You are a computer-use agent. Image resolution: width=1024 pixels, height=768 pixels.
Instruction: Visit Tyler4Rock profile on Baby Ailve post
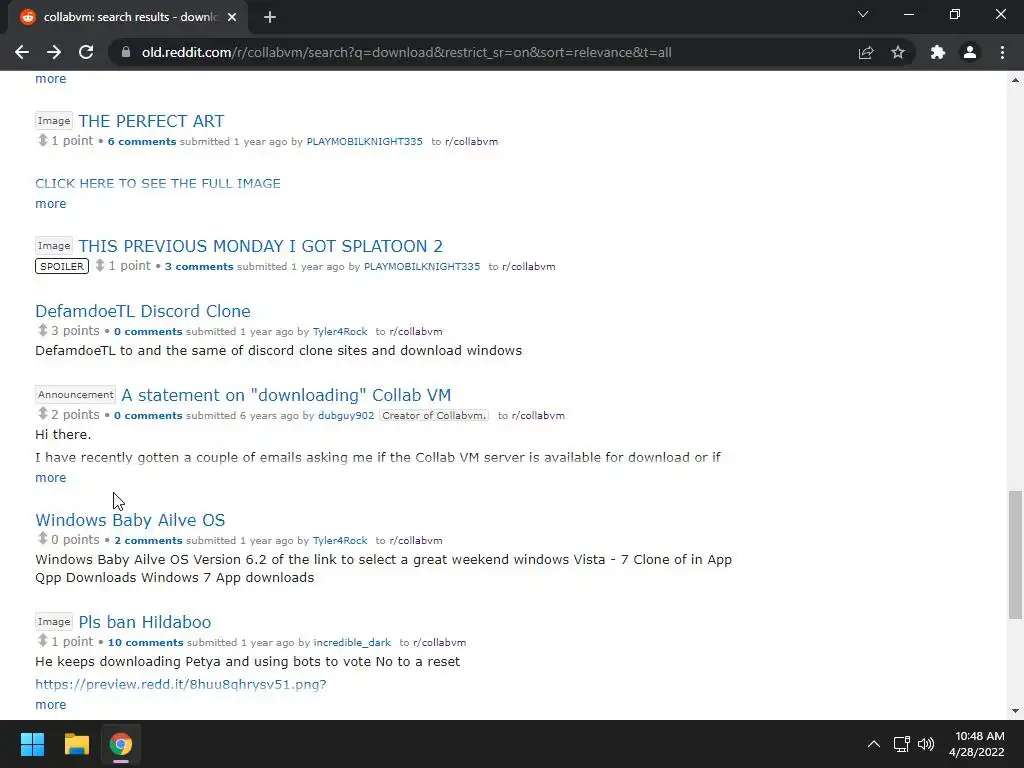point(340,541)
